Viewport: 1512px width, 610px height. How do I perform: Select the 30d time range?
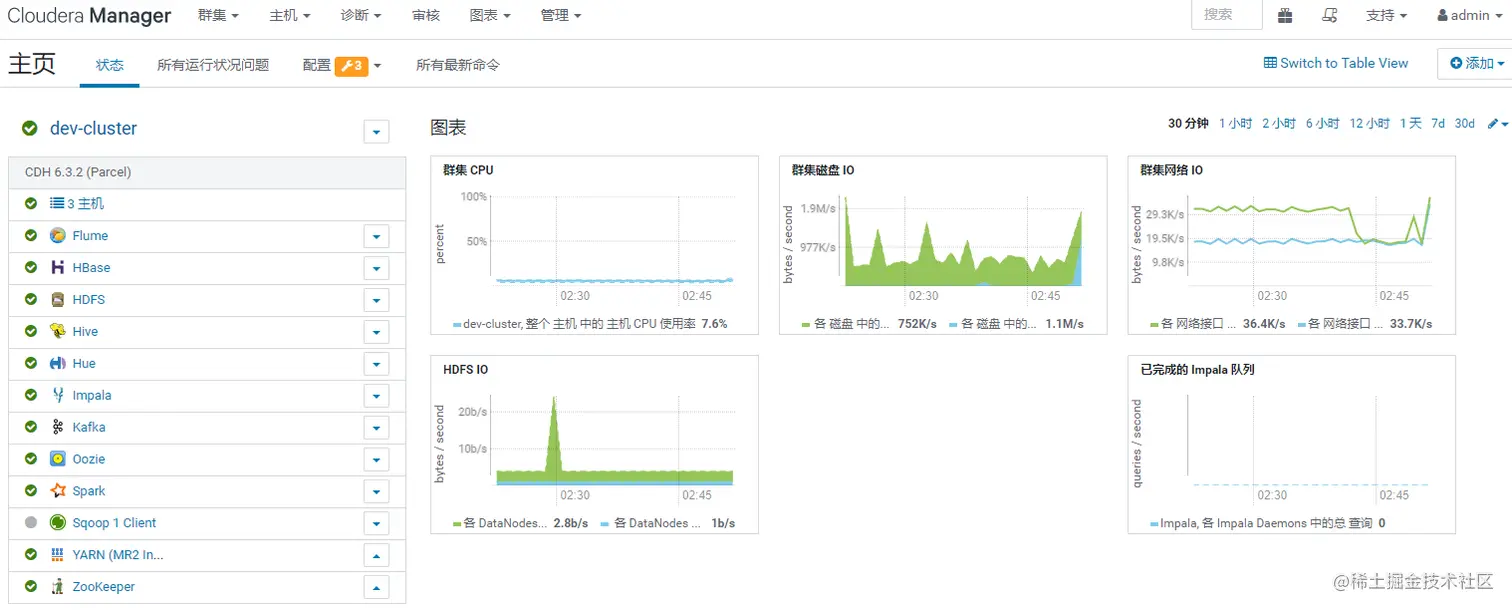click(1464, 124)
